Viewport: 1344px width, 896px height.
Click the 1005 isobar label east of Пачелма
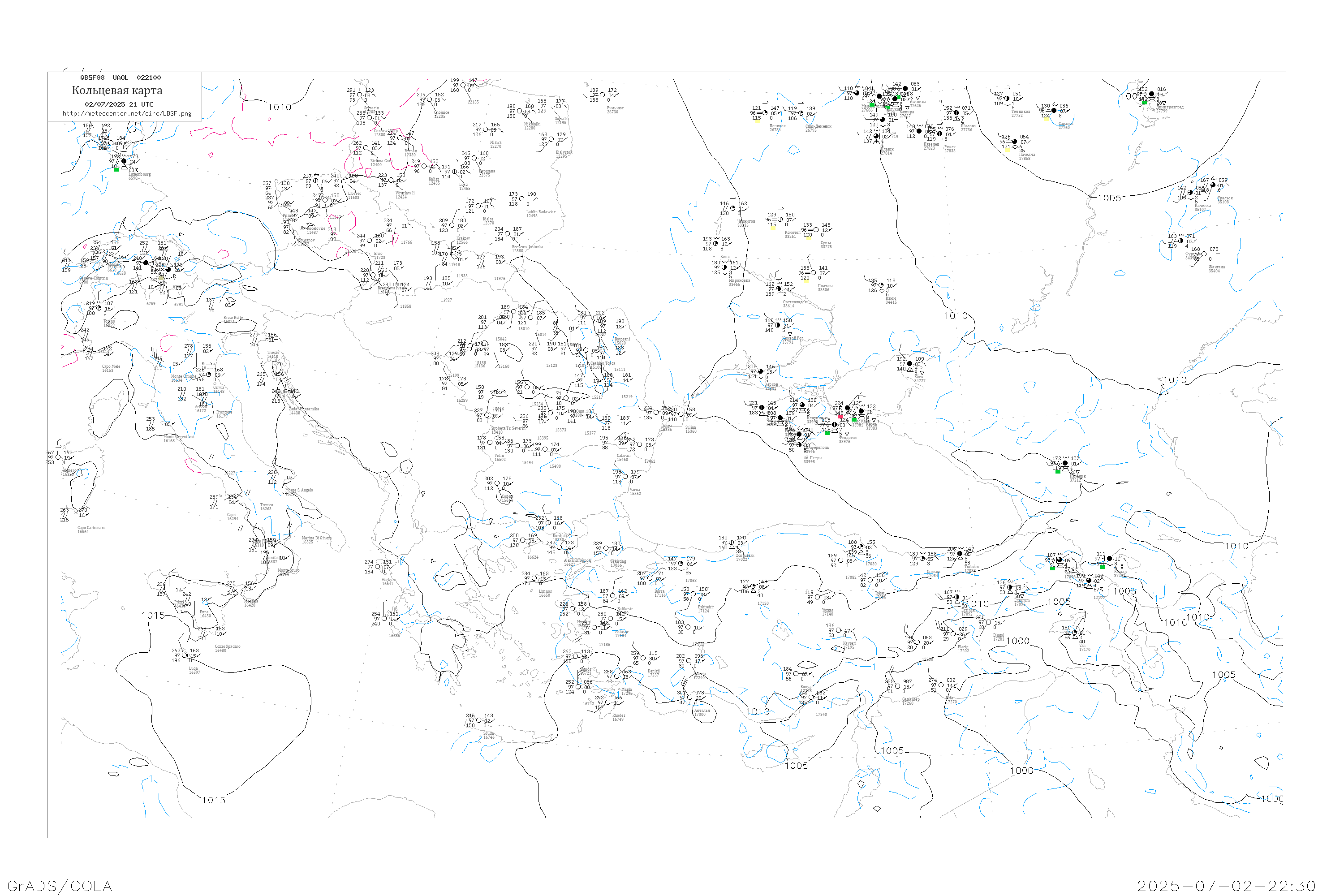pyautogui.click(x=1109, y=198)
